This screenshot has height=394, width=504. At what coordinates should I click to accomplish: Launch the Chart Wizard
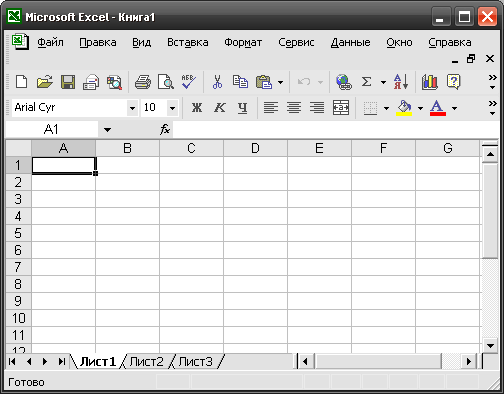coord(430,82)
